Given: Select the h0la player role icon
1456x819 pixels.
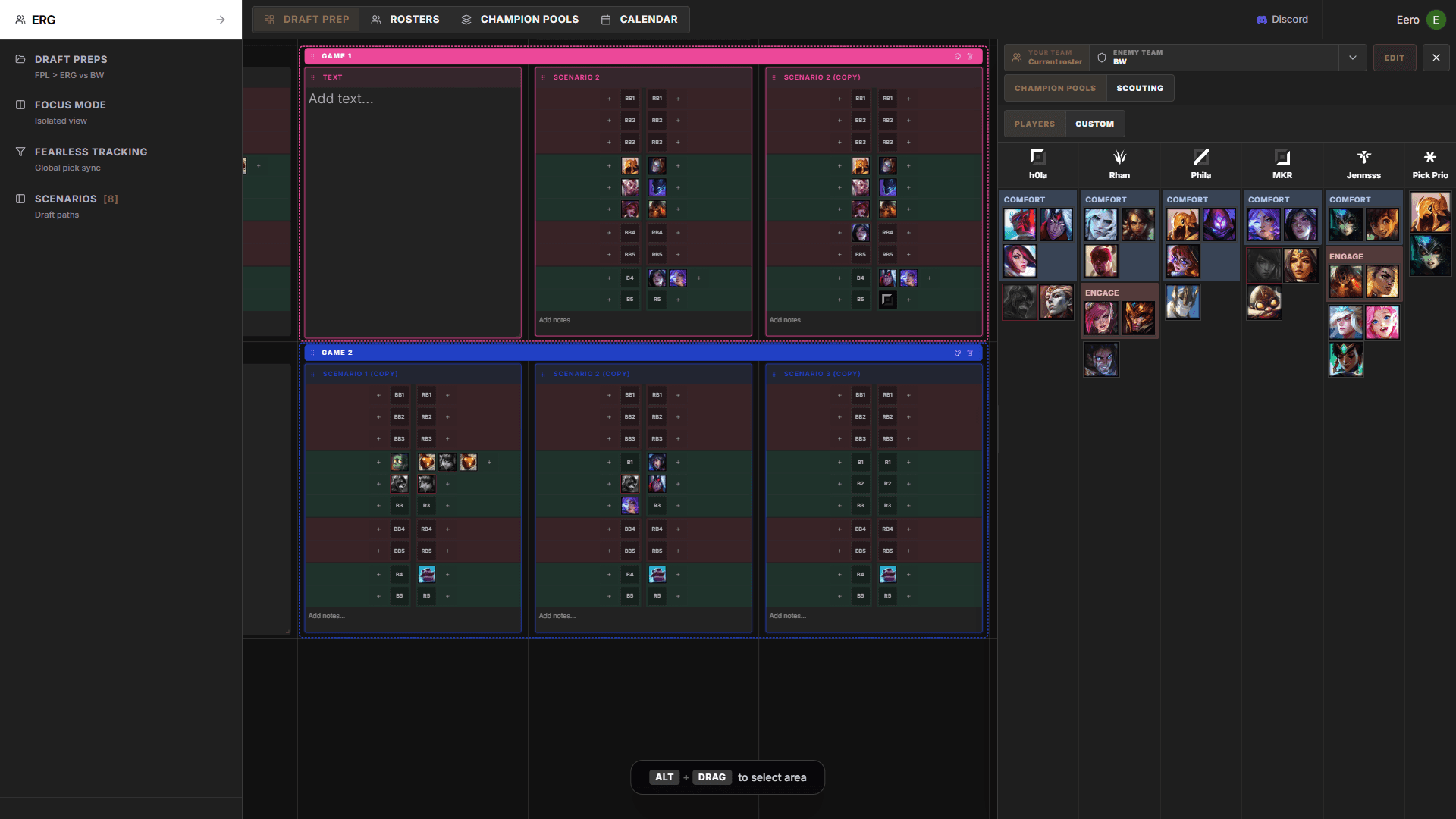Looking at the screenshot, I should tap(1037, 157).
